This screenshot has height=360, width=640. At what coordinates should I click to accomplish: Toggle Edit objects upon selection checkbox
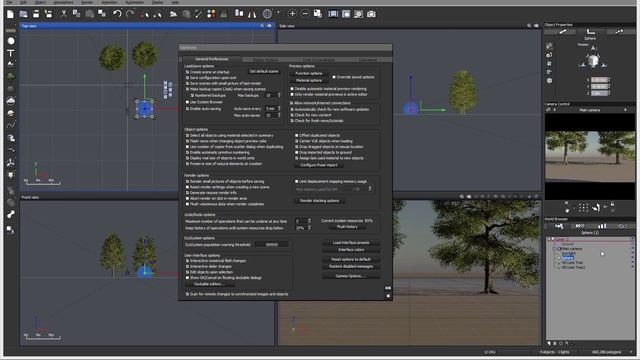coord(187,272)
